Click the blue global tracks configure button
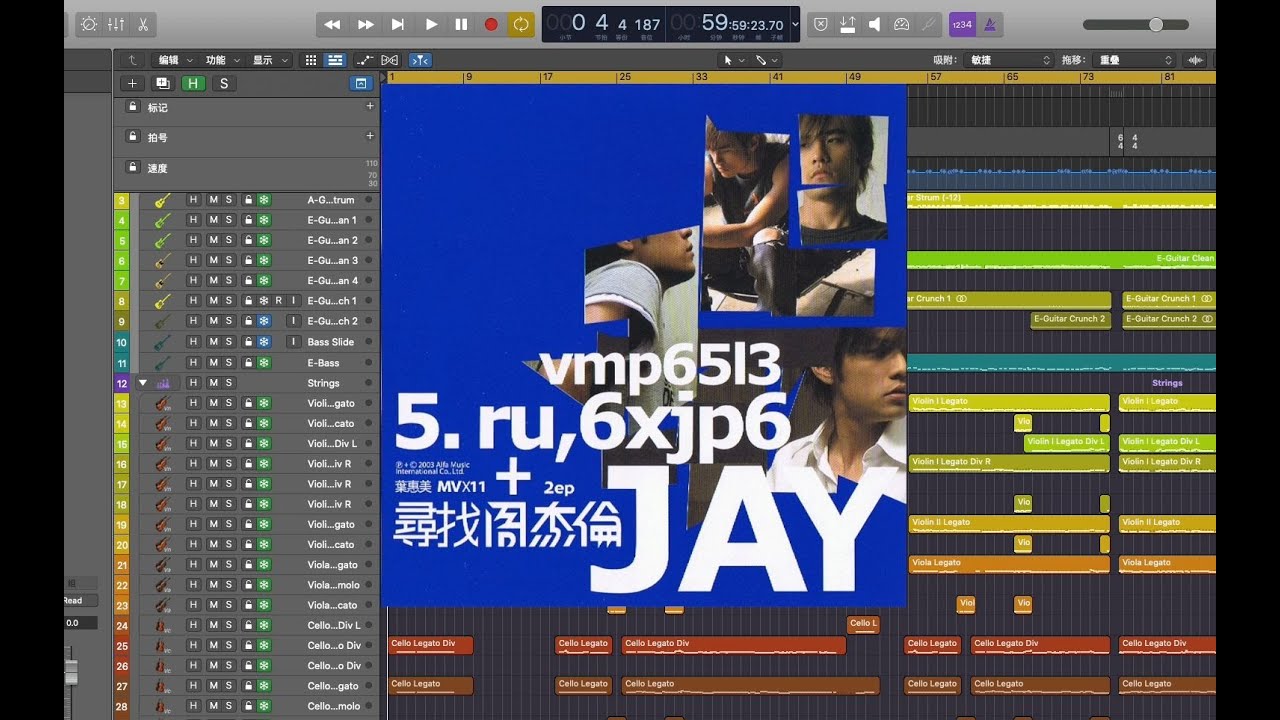This screenshot has height=720, width=1280. (361, 83)
